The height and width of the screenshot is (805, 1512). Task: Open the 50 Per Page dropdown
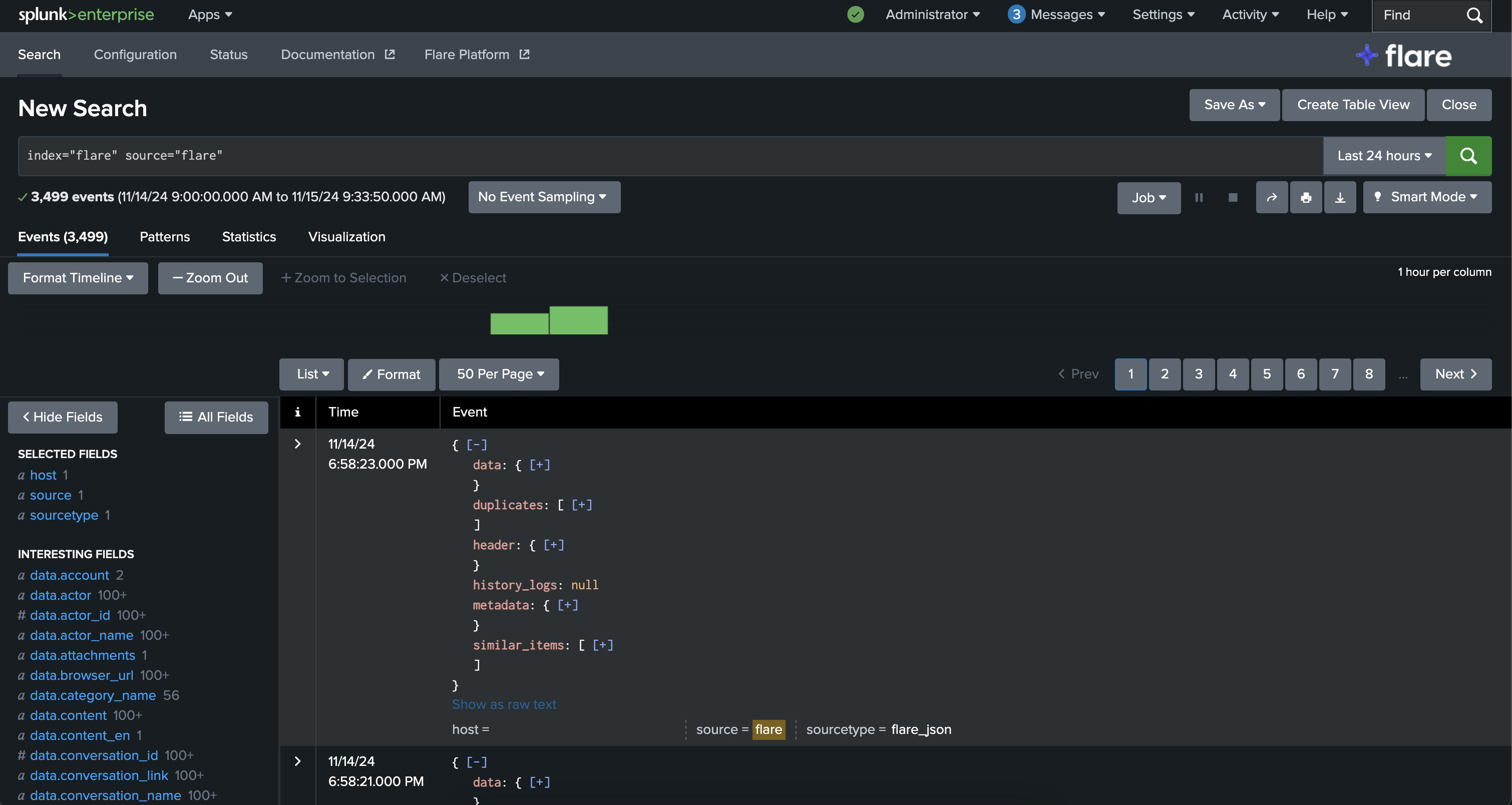(498, 374)
